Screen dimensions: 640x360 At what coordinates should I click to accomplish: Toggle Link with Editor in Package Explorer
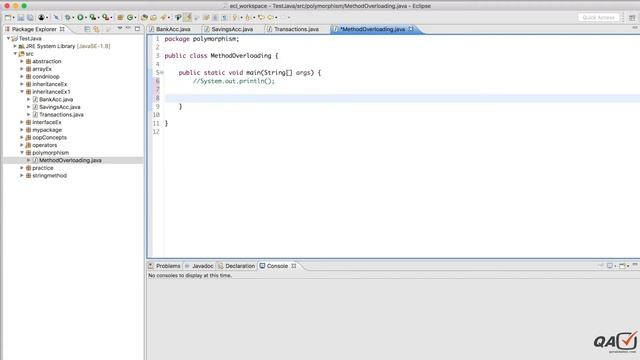tap(96, 29)
